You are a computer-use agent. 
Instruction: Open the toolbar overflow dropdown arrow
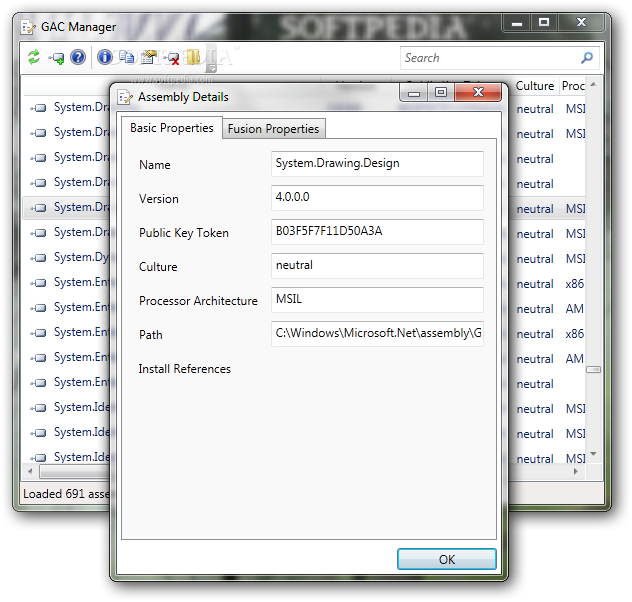coord(212,68)
